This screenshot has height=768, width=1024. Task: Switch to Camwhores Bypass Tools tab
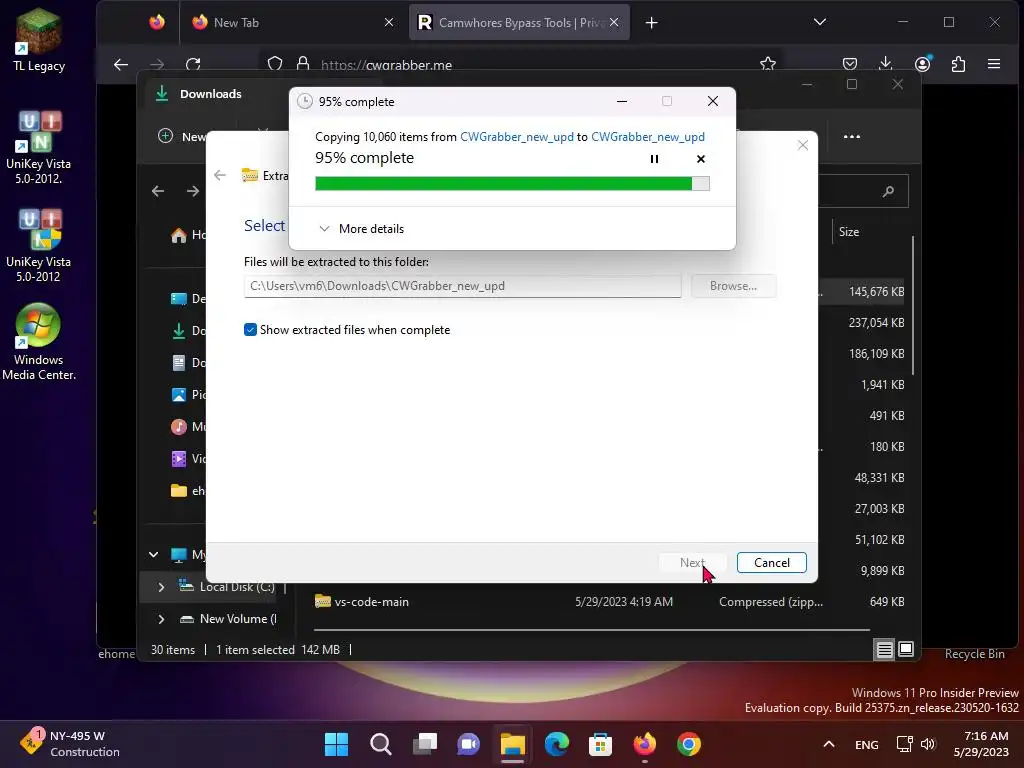519,23
